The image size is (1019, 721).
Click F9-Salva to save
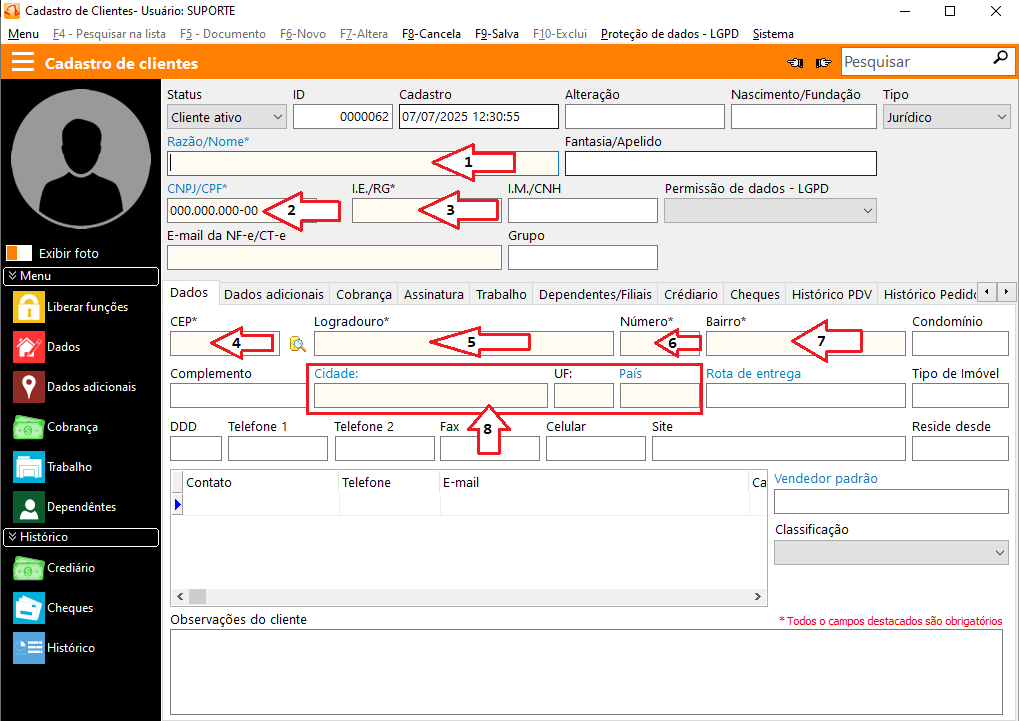coord(496,34)
